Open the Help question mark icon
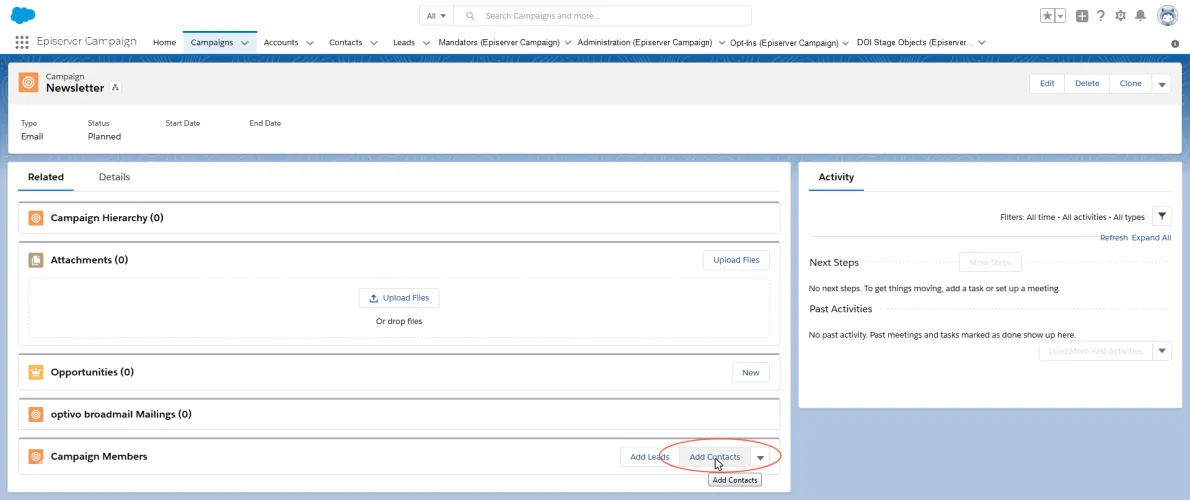 tap(1101, 16)
